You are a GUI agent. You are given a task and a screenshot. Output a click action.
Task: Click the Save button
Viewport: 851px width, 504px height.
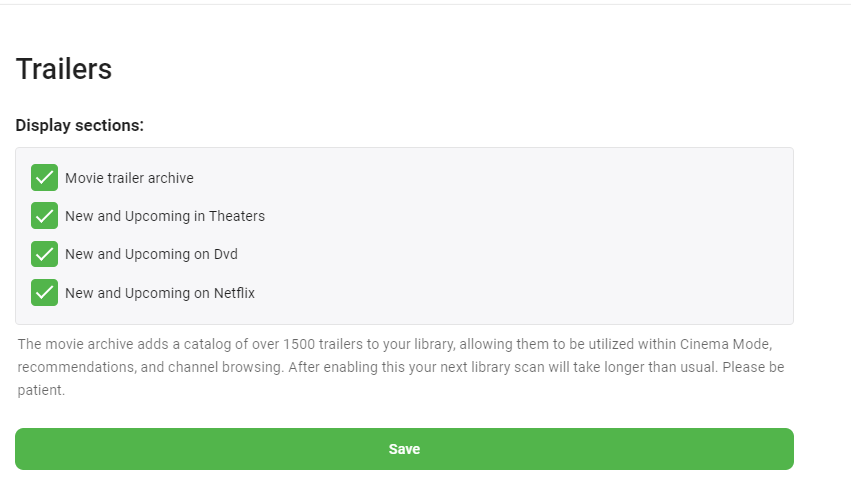(404, 449)
